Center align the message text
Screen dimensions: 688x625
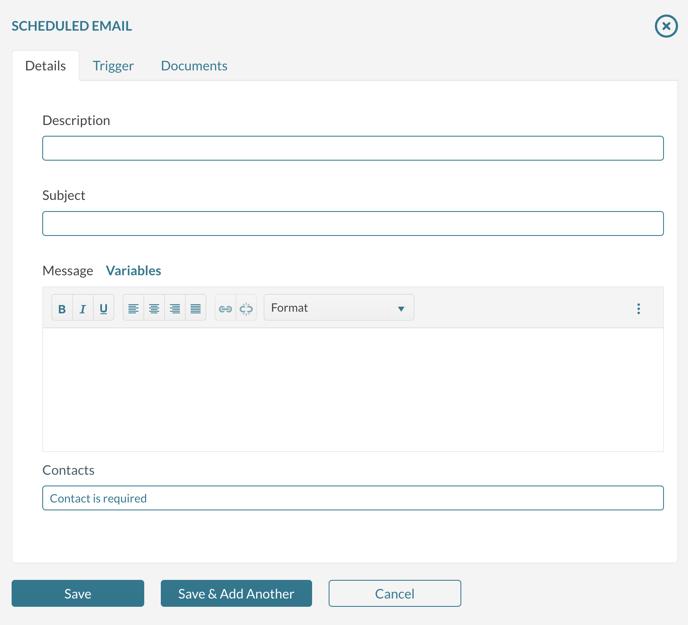pyautogui.click(x=154, y=309)
